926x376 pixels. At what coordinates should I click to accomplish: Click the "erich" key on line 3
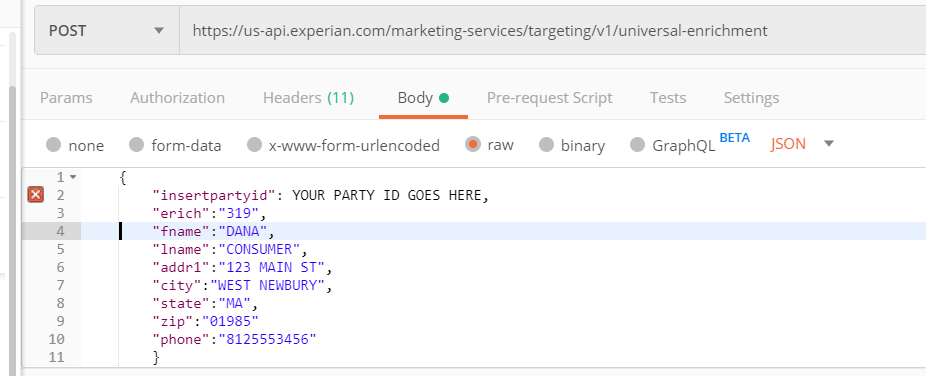[181, 213]
